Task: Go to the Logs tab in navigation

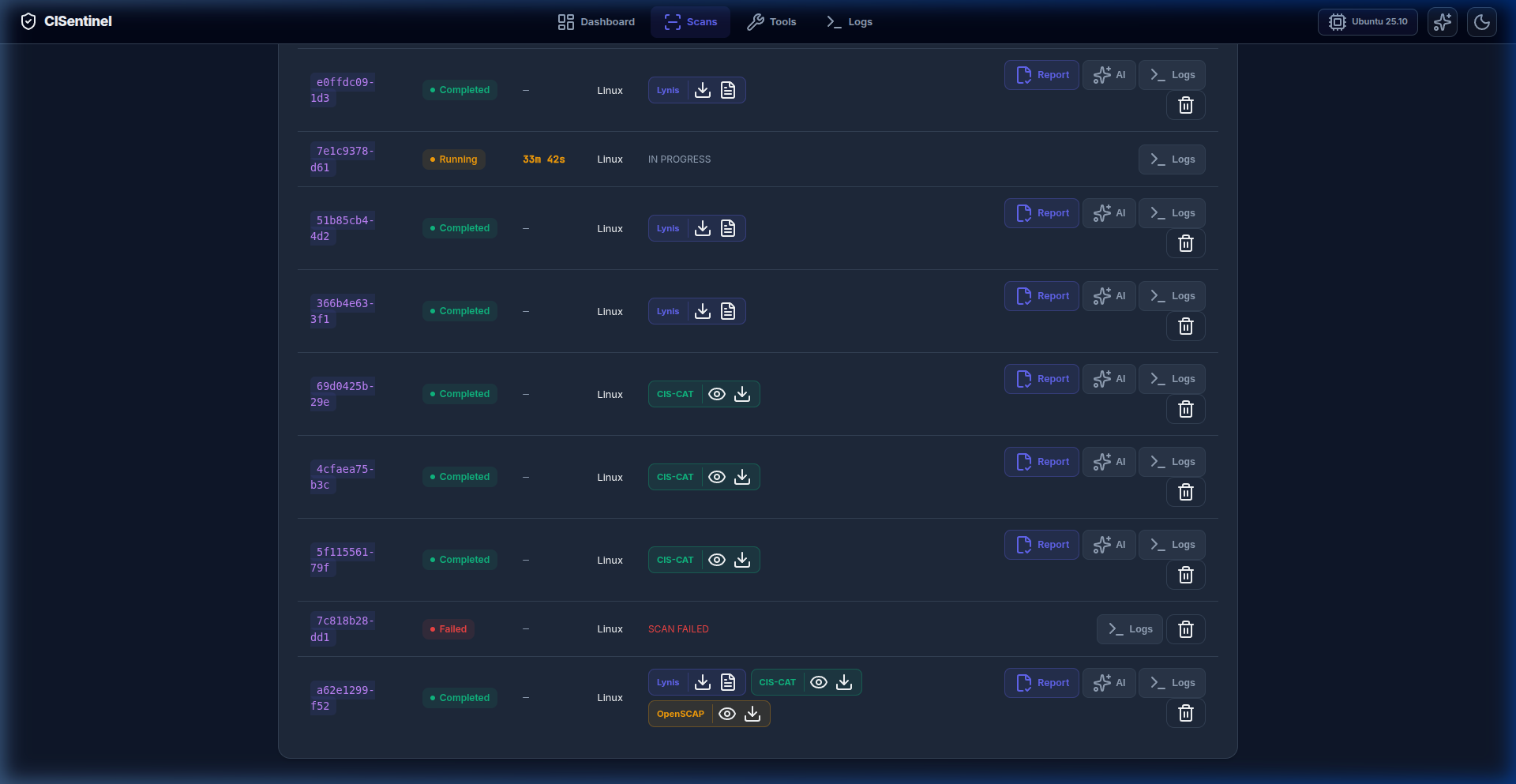Action: (849, 22)
